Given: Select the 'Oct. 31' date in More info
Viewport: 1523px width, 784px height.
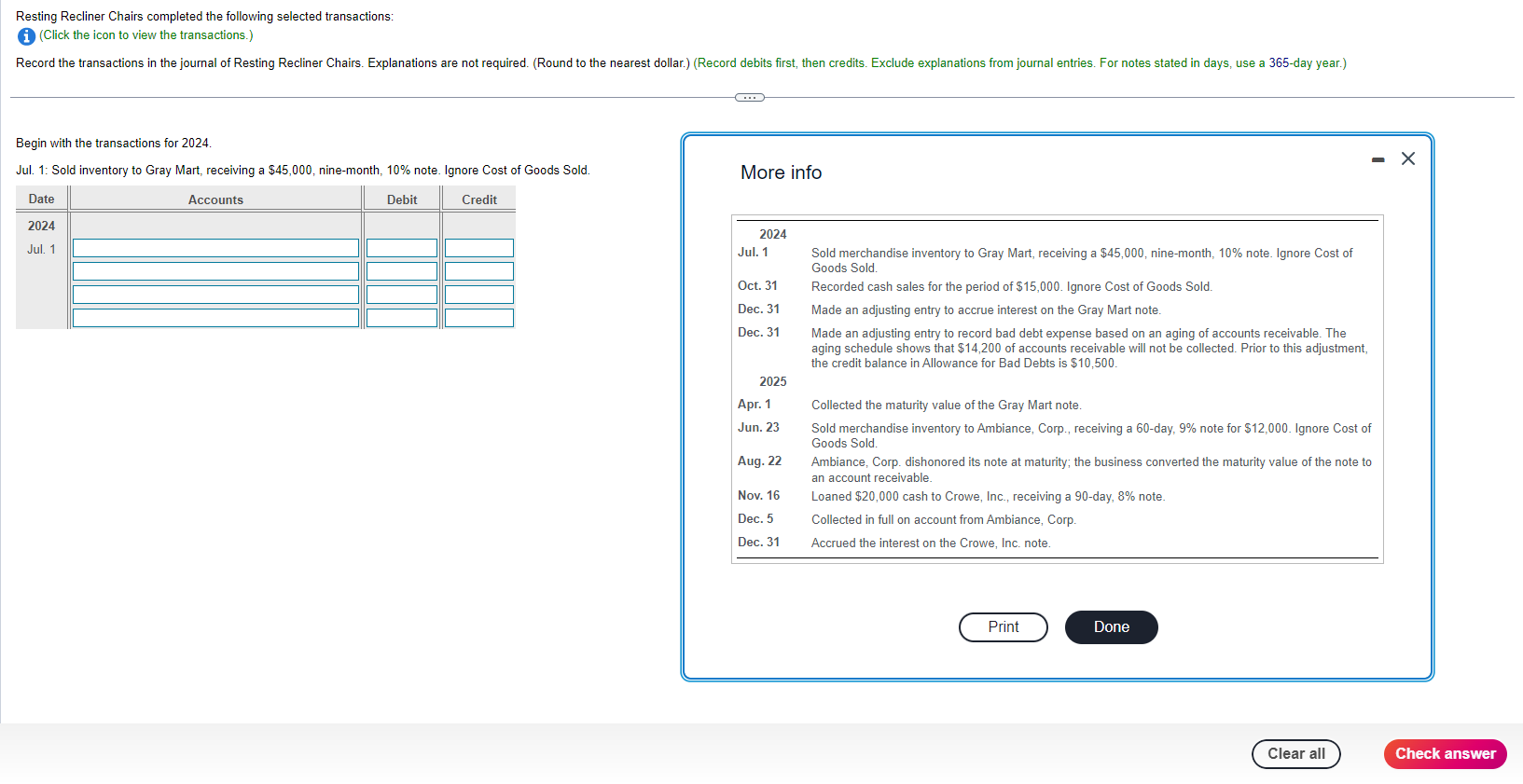Looking at the screenshot, I should coord(757,286).
